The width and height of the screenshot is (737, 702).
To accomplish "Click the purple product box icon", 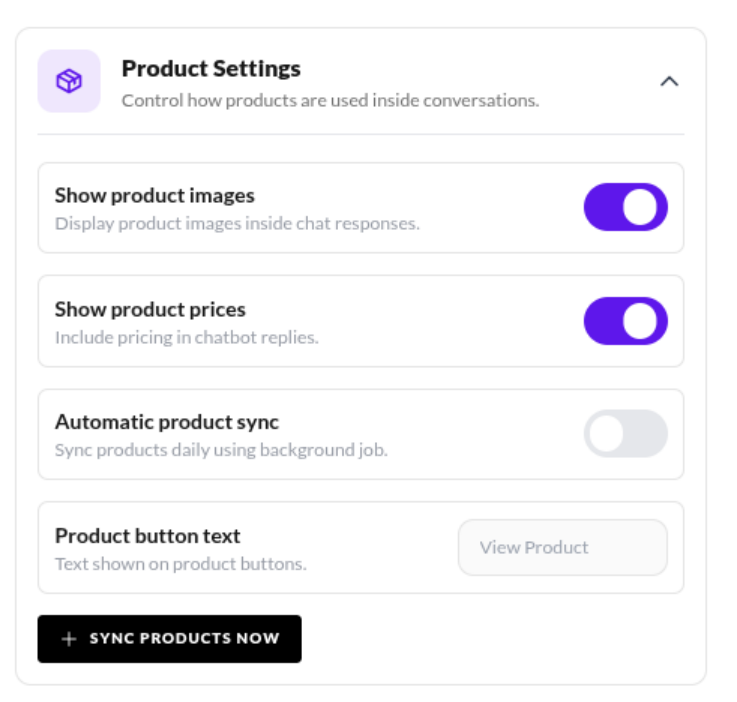I will coord(69,81).
